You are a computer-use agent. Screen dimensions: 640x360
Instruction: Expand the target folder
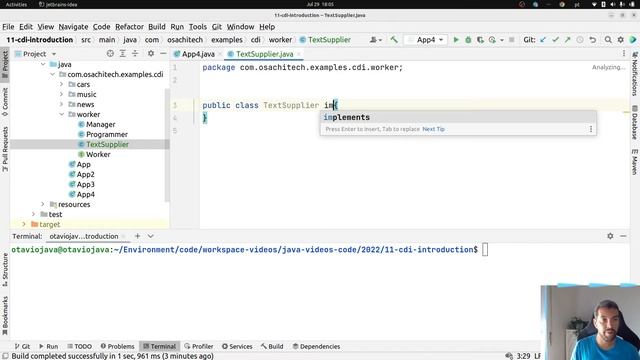point(24,224)
